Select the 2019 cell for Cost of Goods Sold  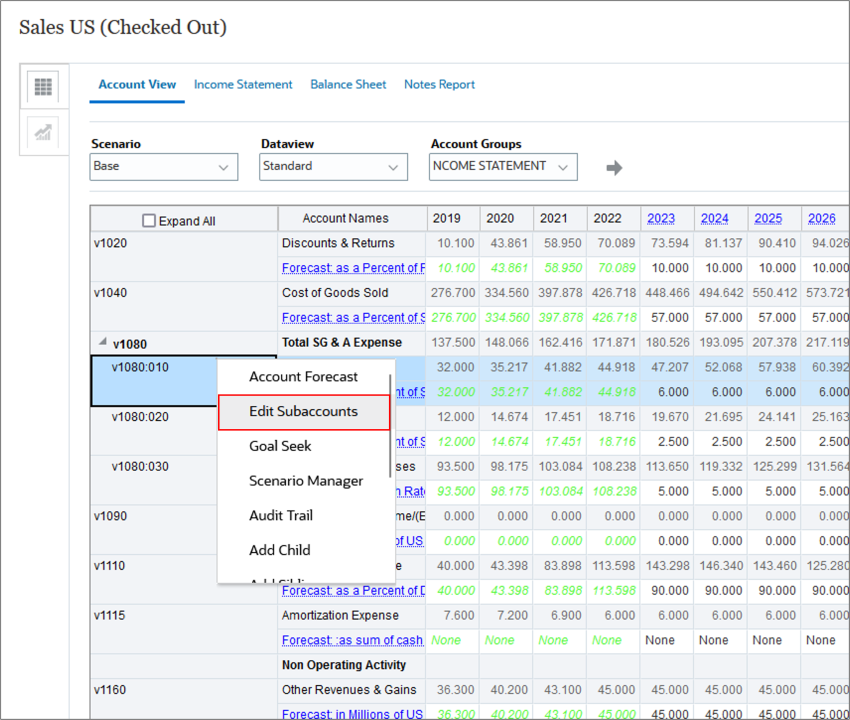451,293
